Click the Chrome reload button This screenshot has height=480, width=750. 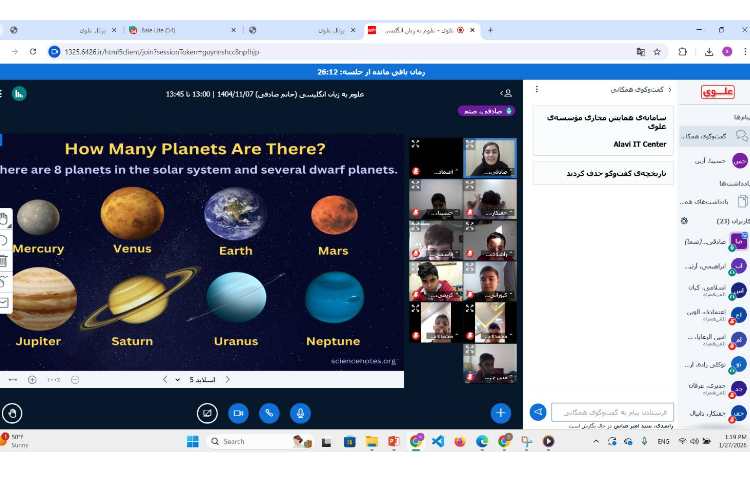pos(33,52)
